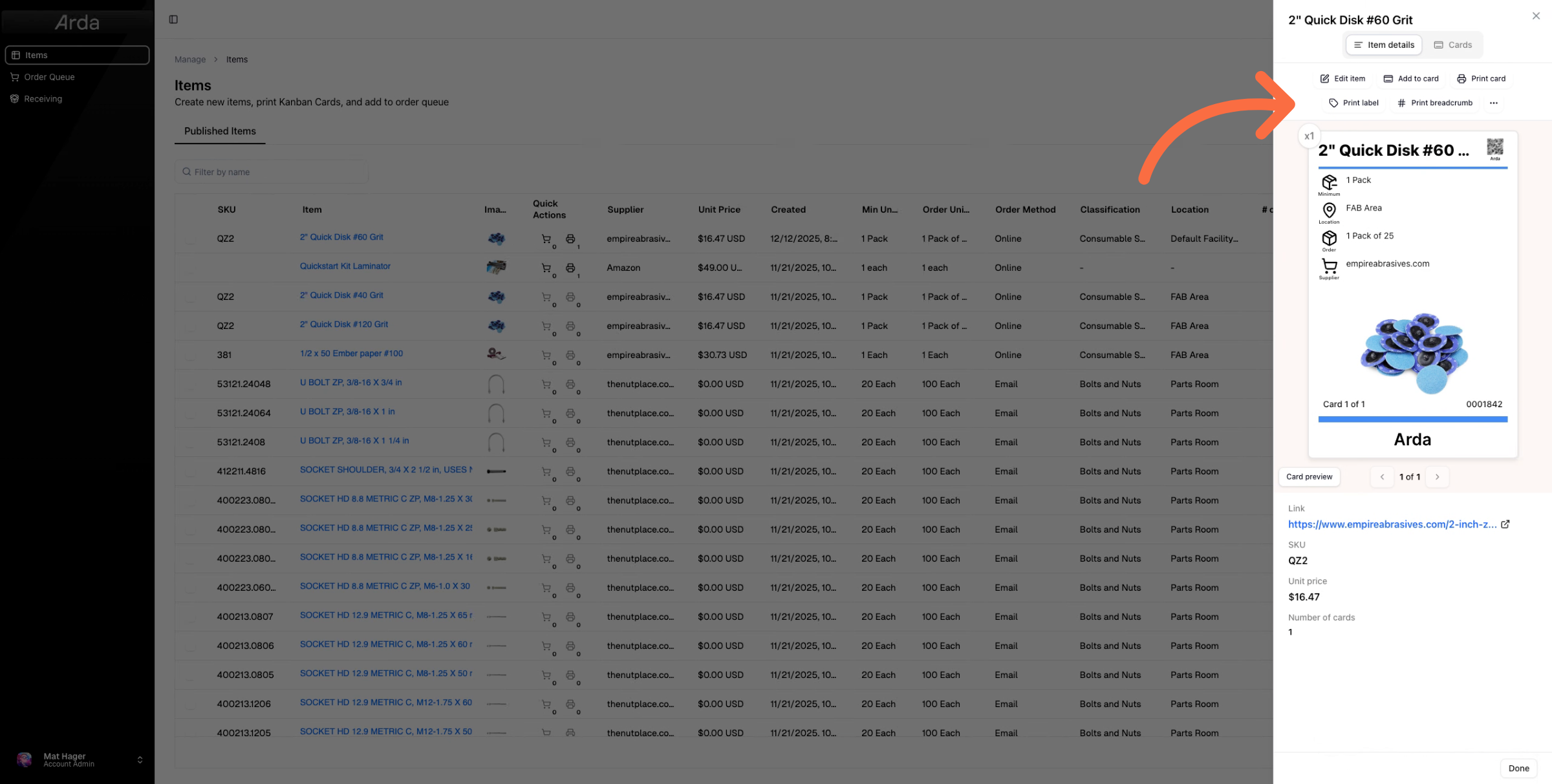Image resolution: width=1552 pixels, height=784 pixels.
Task: Open the external link icon beside URL
Action: point(1505,524)
